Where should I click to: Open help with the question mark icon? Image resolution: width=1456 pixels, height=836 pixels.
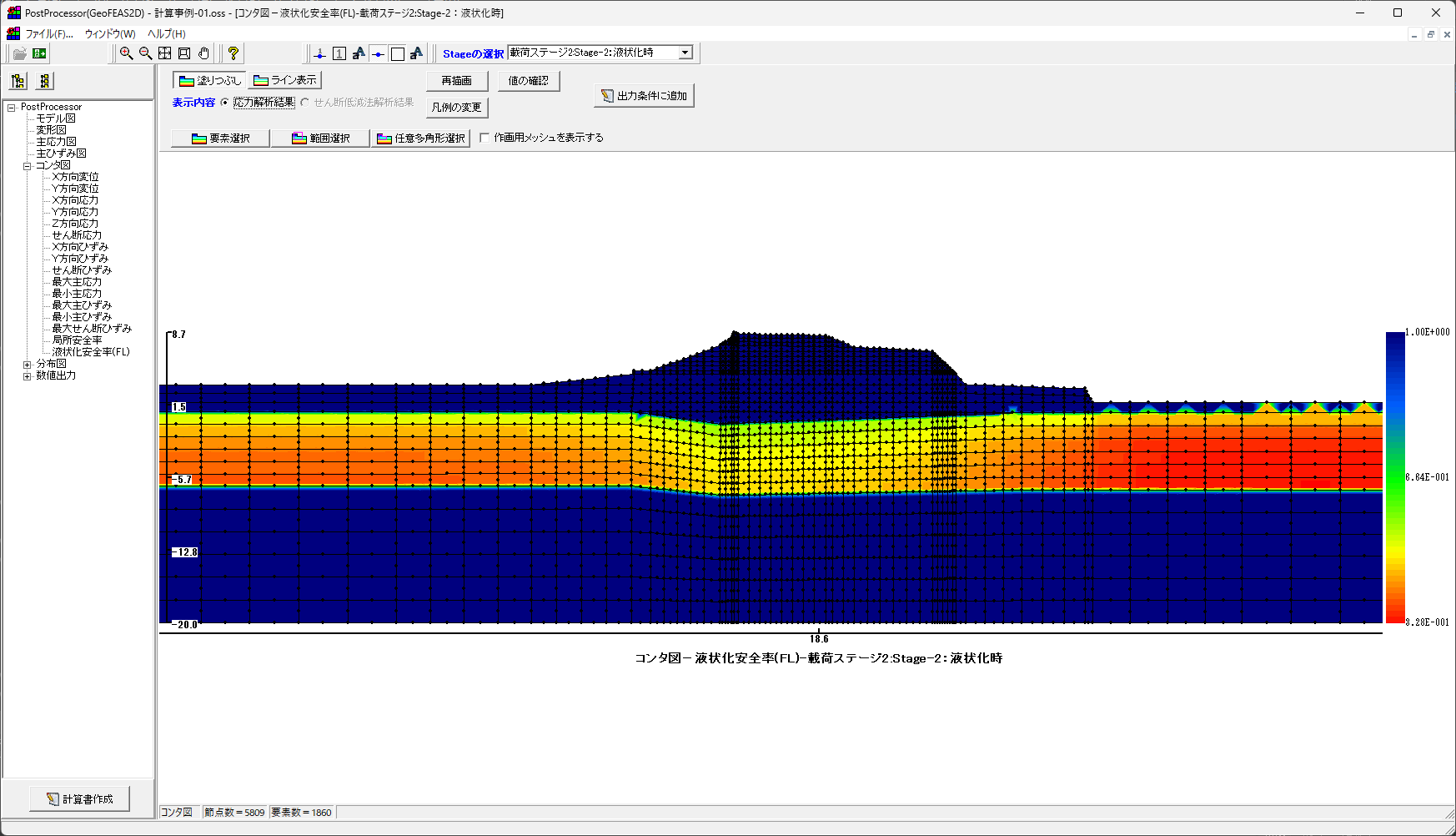pyautogui.click(x=233, y=53)
